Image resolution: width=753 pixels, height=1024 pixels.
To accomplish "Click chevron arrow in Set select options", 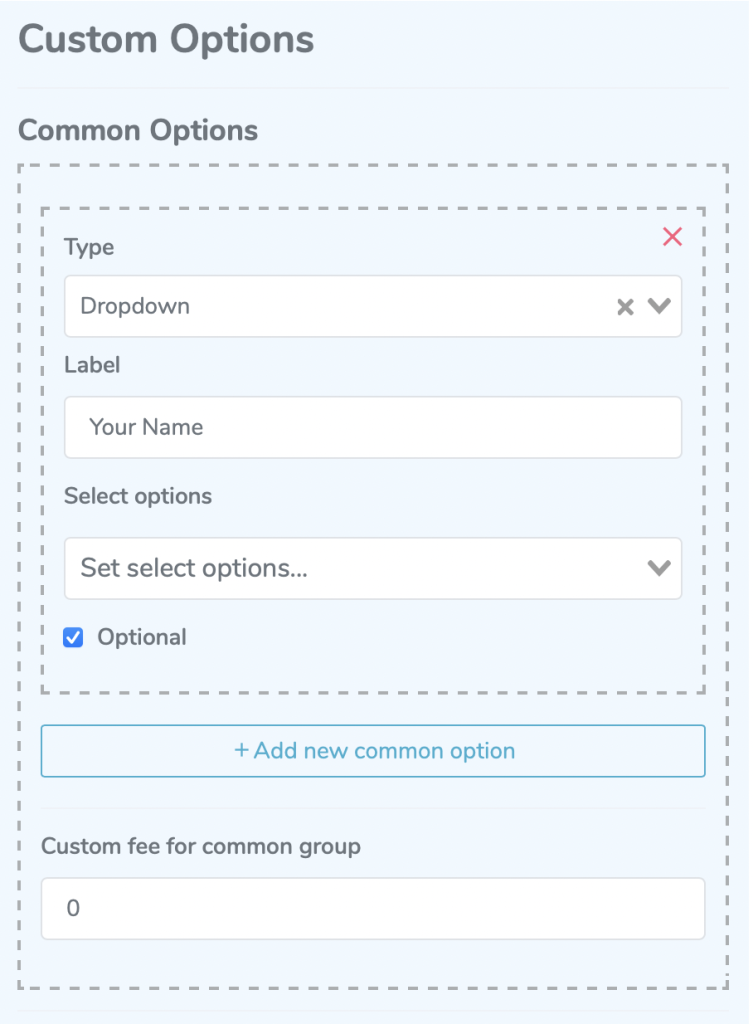I will (659, 568).
